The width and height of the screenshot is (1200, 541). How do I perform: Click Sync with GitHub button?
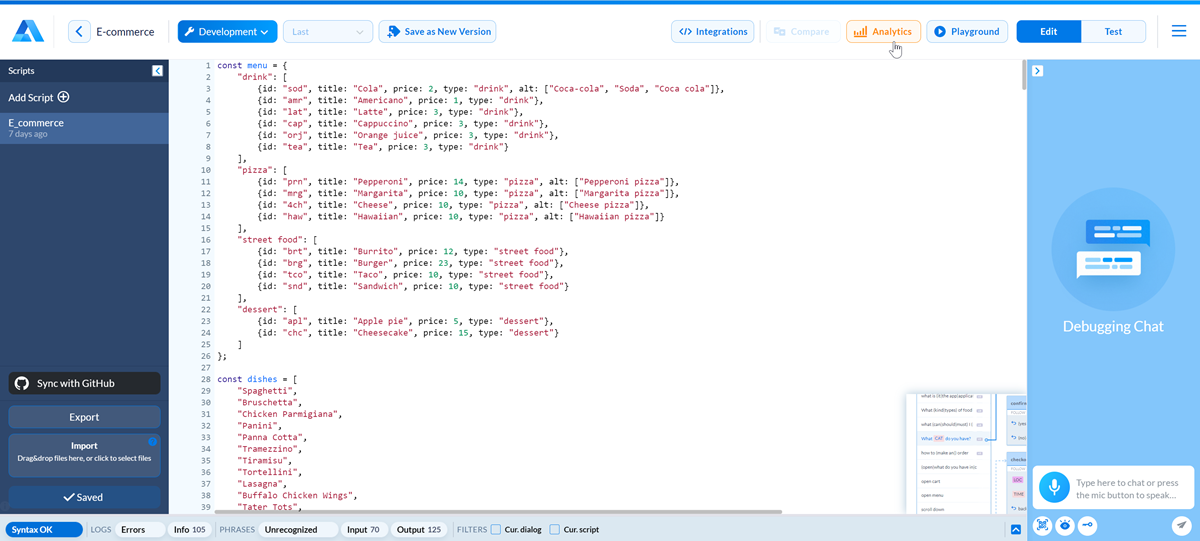pos(84,383)
